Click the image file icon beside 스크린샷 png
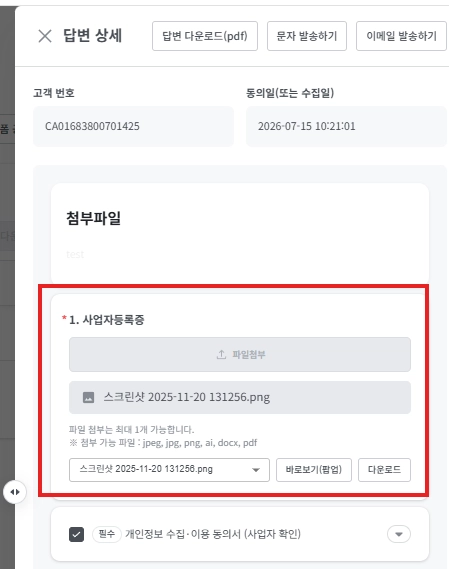The height and width of the screenshot is (569, 449). tap(88, 397)
